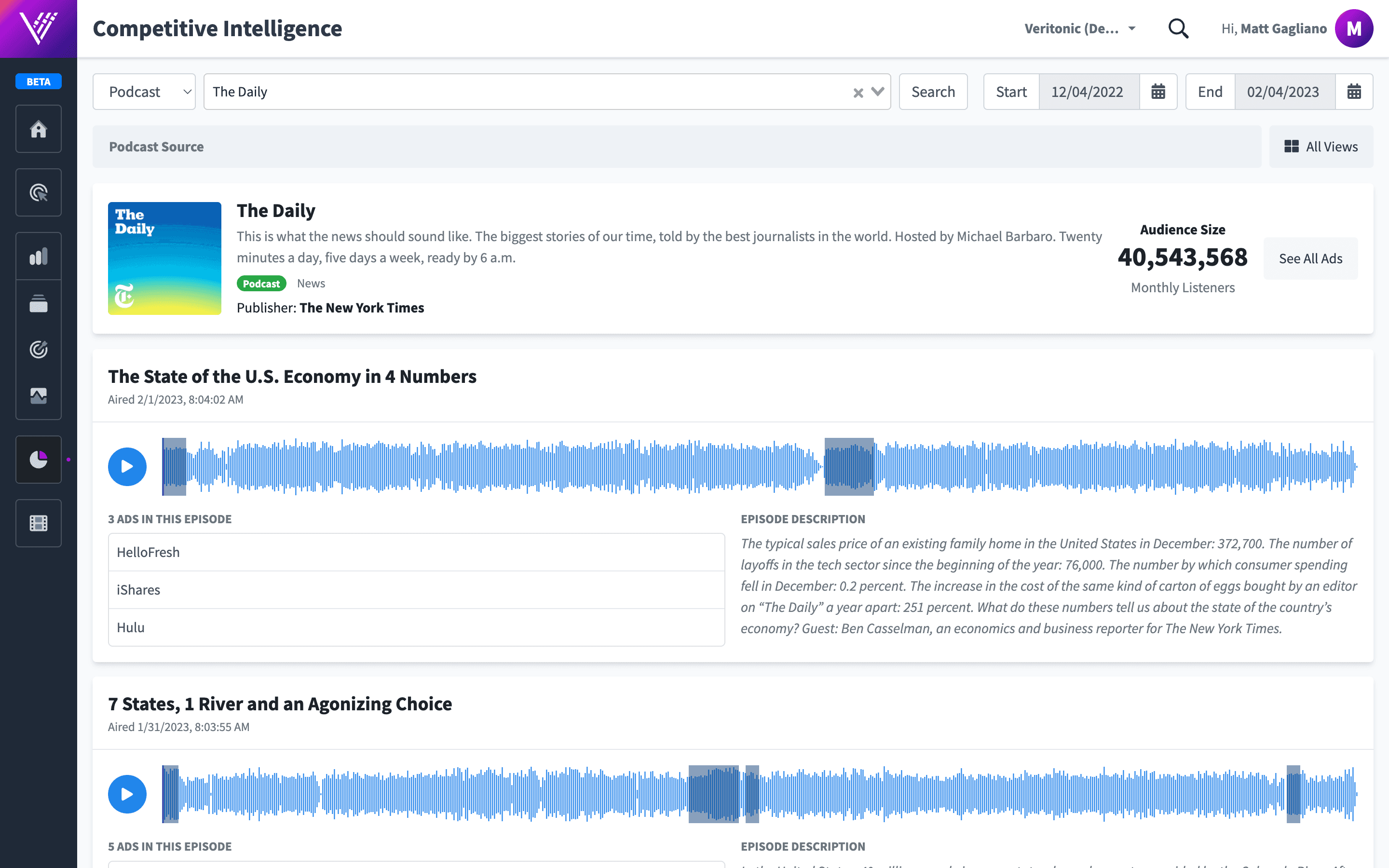Viewport: 1389px width, 868px height.
Task: Click the magnifying glass search icon
Action: coord(1178,28)
